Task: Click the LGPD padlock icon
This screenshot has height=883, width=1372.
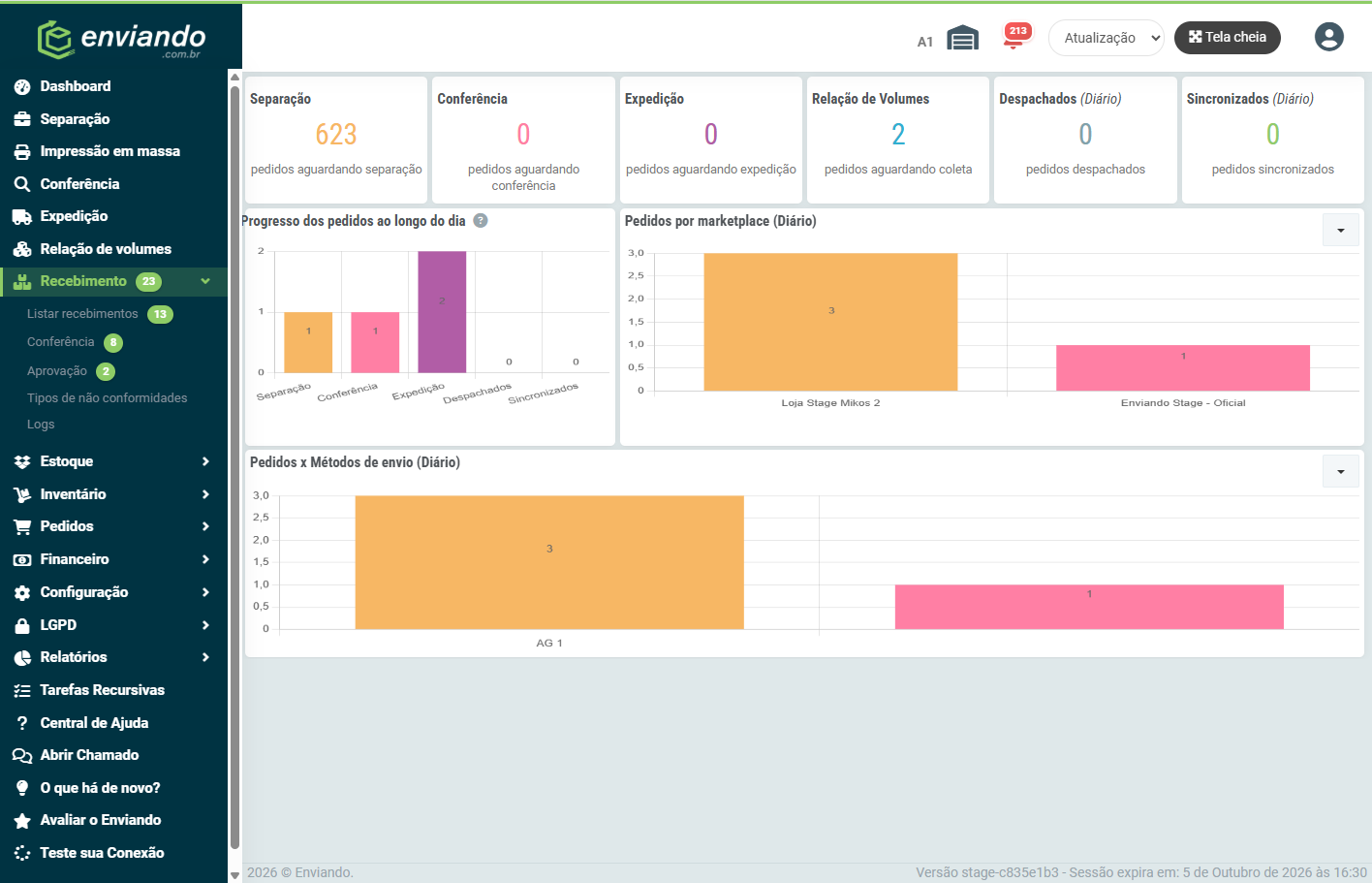Action: 22,626
